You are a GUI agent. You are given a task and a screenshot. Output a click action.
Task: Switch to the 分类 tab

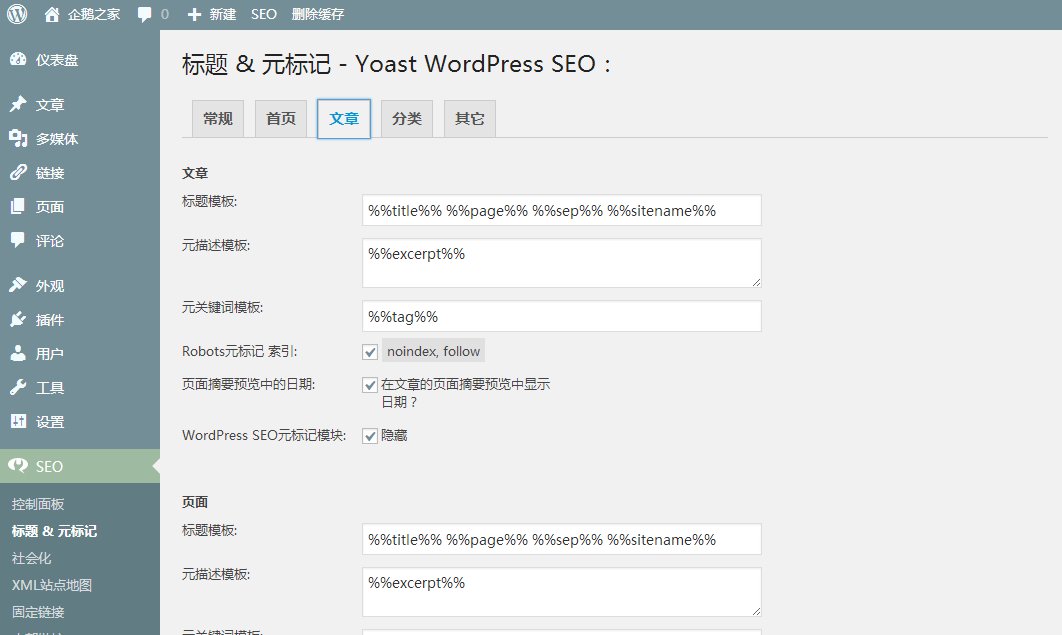[x=407, y=118]
